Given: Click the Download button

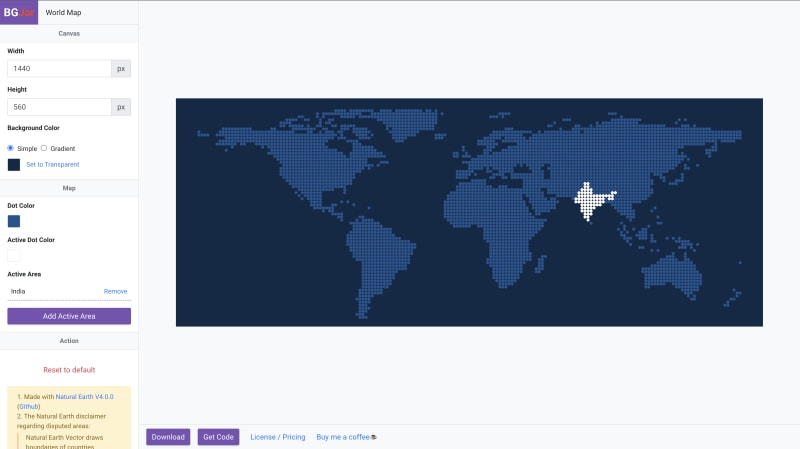Looking at the screenshot, I should click(168, 437).
